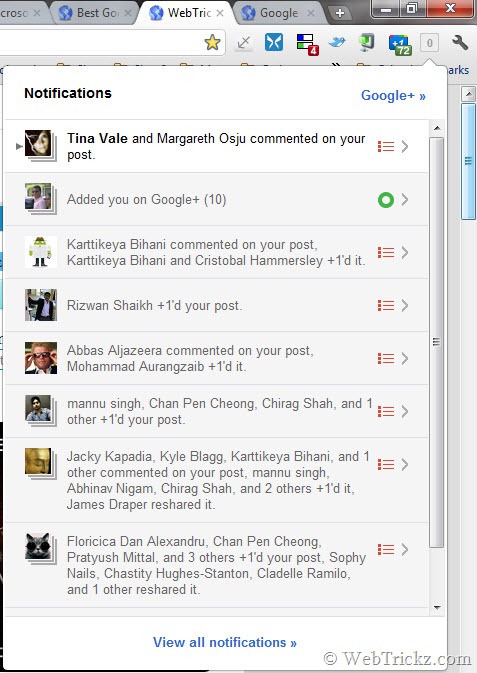Click the green circle icon for added you
The width and height of the screenshot is (477, 673).
pyautogui.click(x=386, y=200)
